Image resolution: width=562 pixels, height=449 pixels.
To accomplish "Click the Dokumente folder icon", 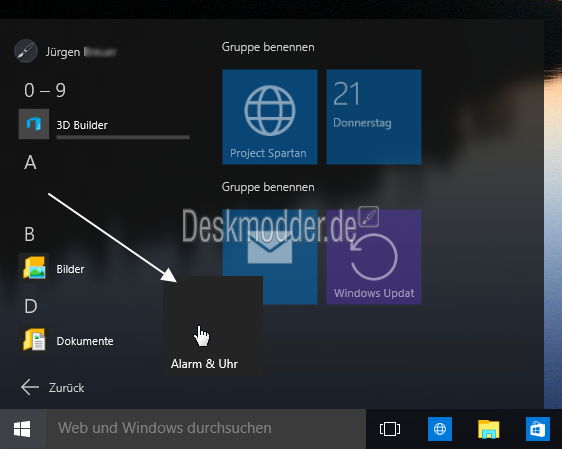I will point(34,340).
